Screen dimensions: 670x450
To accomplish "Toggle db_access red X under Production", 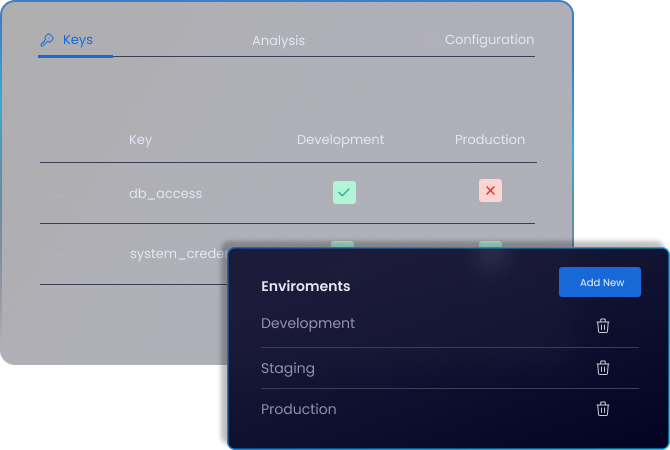I will pyautogui.click(x=490, y=191).
